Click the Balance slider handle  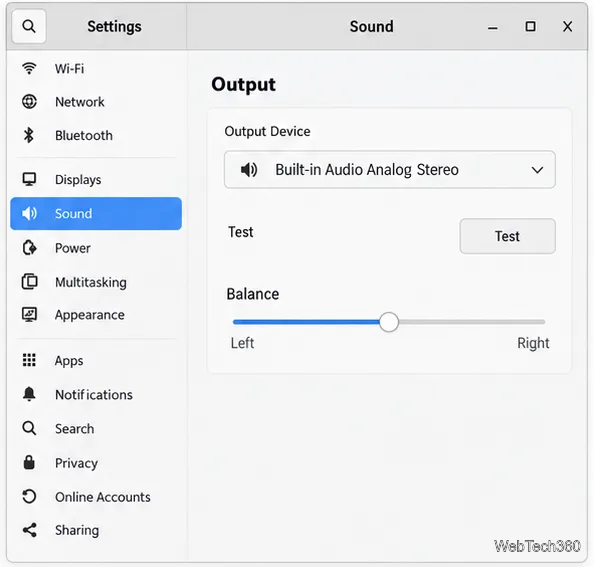(389, 322)
